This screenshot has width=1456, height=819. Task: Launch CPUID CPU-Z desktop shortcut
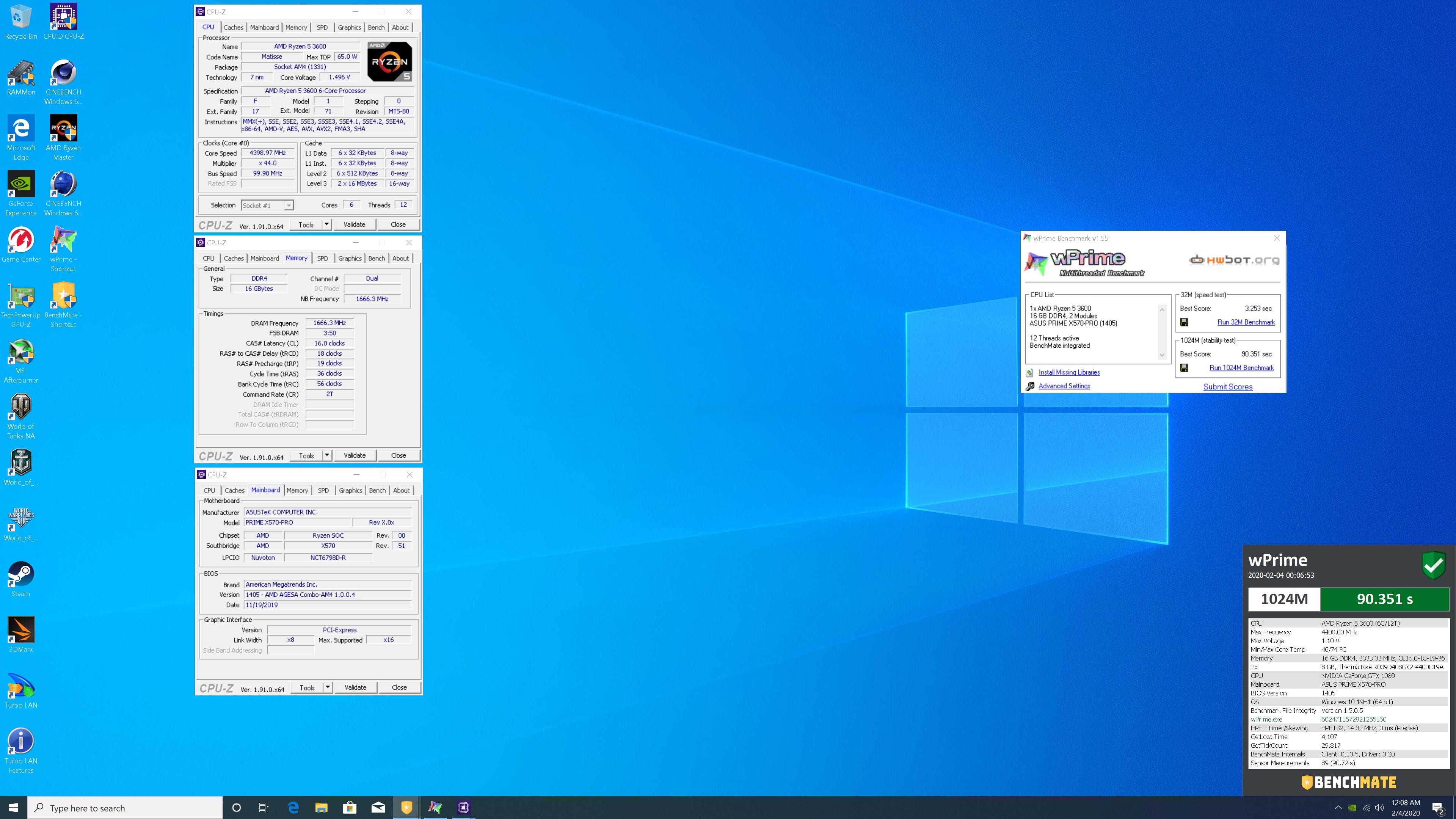pos(63,22)
